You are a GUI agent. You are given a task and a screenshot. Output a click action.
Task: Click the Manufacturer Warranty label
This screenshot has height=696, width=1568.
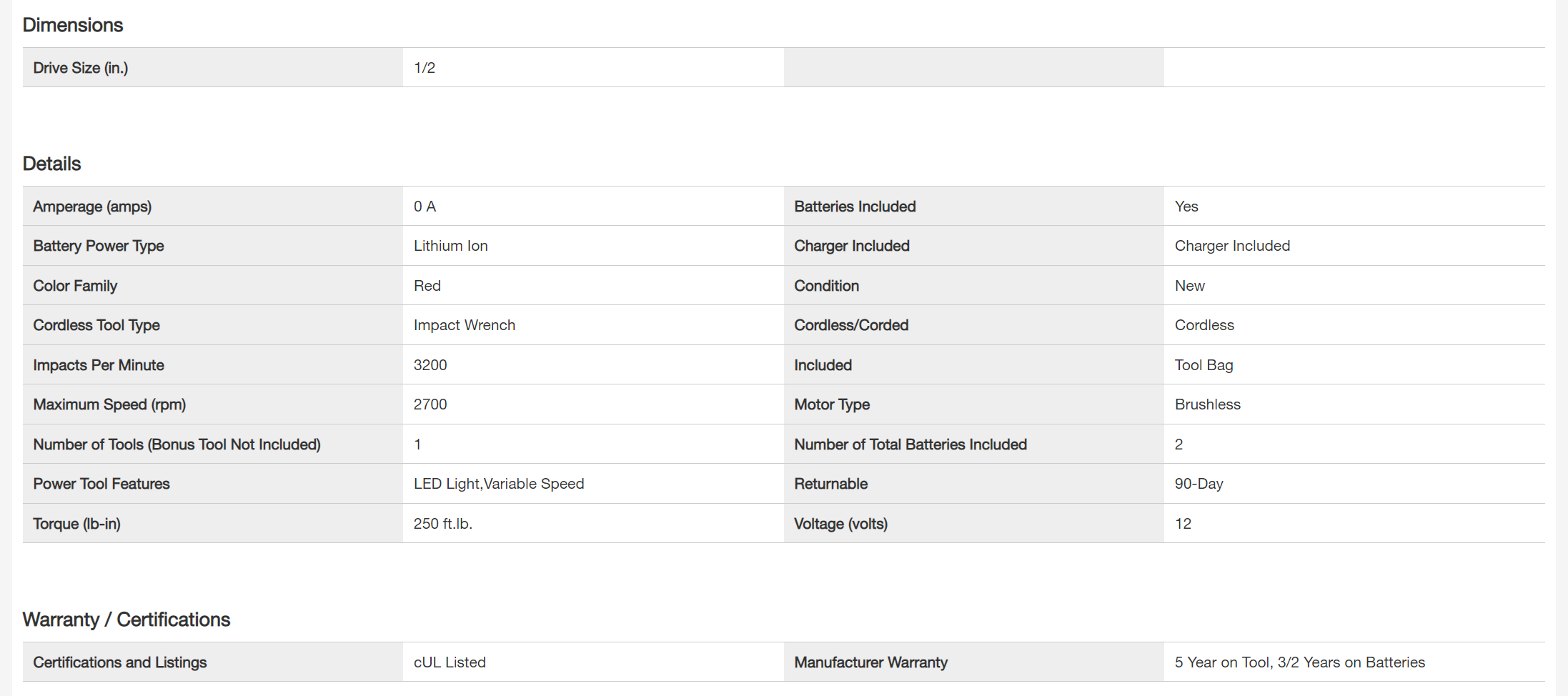click(870, 662)
